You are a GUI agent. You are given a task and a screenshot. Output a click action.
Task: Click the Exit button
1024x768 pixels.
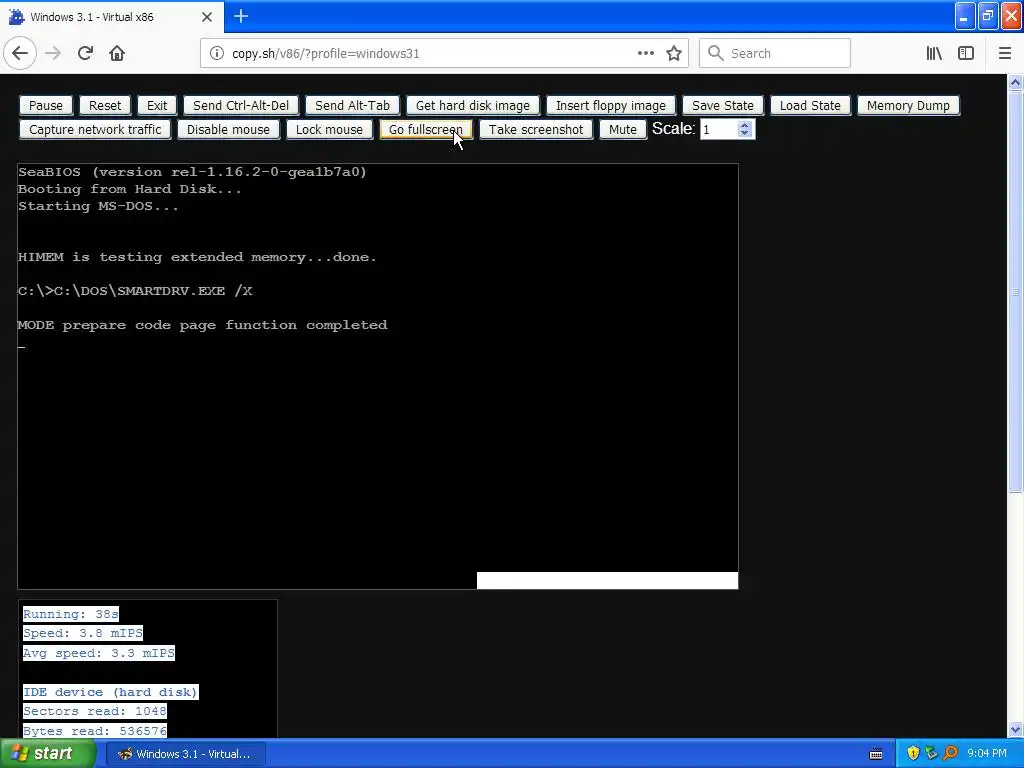click(157, 106)
